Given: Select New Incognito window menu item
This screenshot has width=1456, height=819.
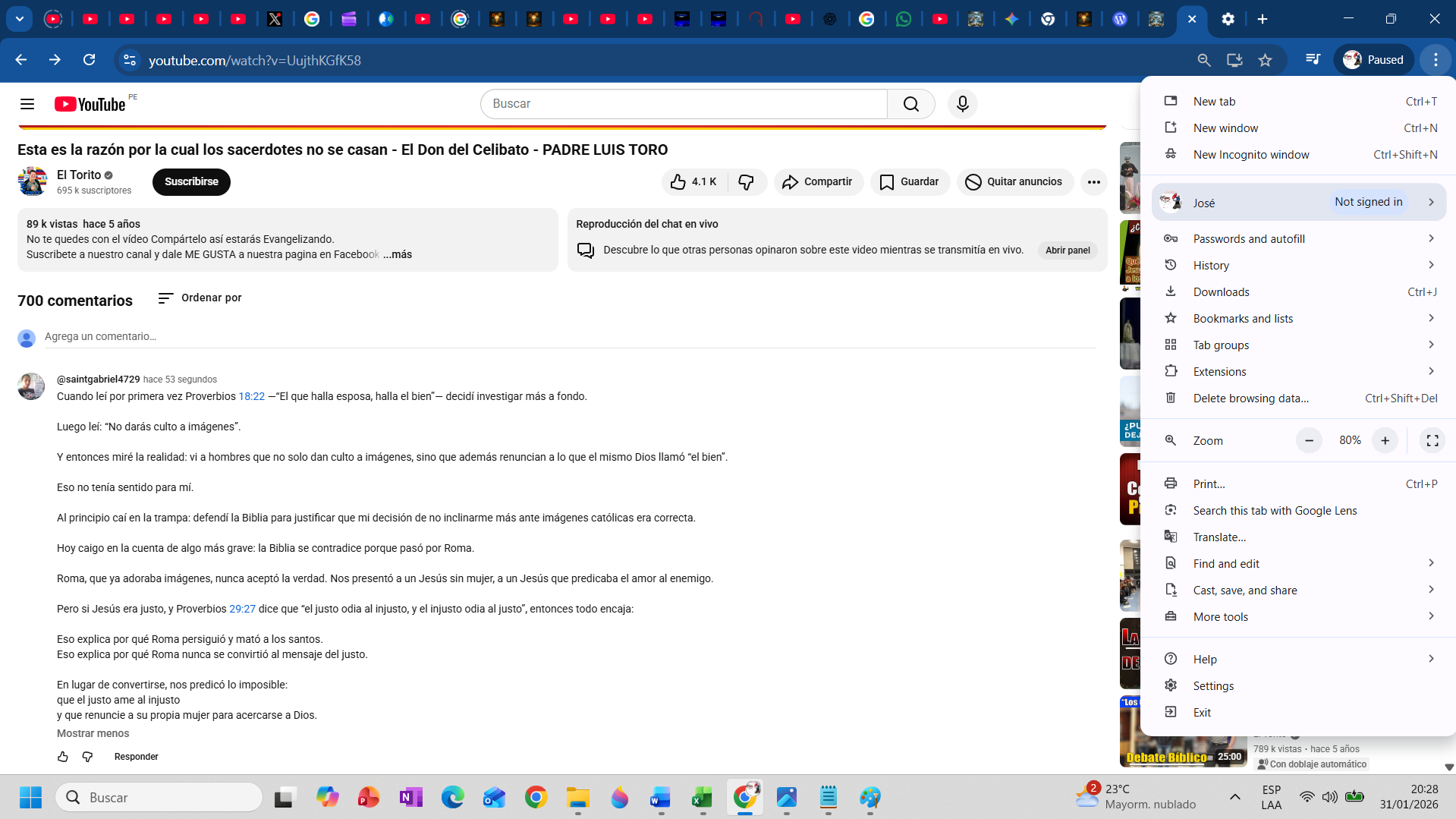Looking at the screenshot, I should (x=1250, y=155).
